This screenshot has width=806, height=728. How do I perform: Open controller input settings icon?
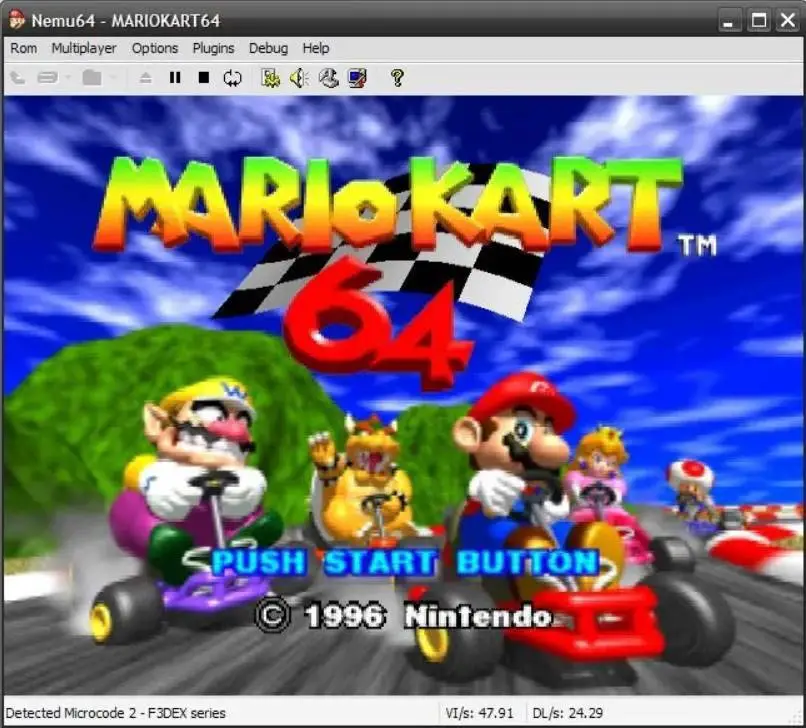coord(328,78)
